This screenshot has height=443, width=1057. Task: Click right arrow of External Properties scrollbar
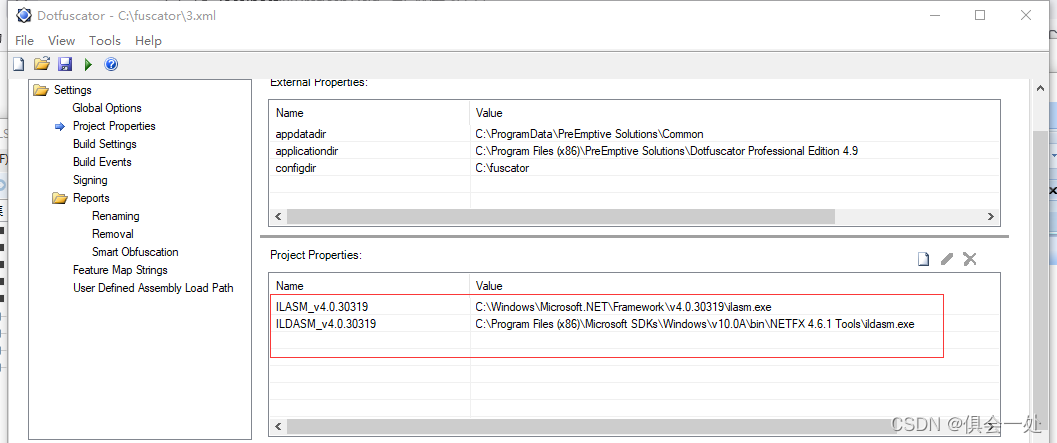[x=990, y=216]
